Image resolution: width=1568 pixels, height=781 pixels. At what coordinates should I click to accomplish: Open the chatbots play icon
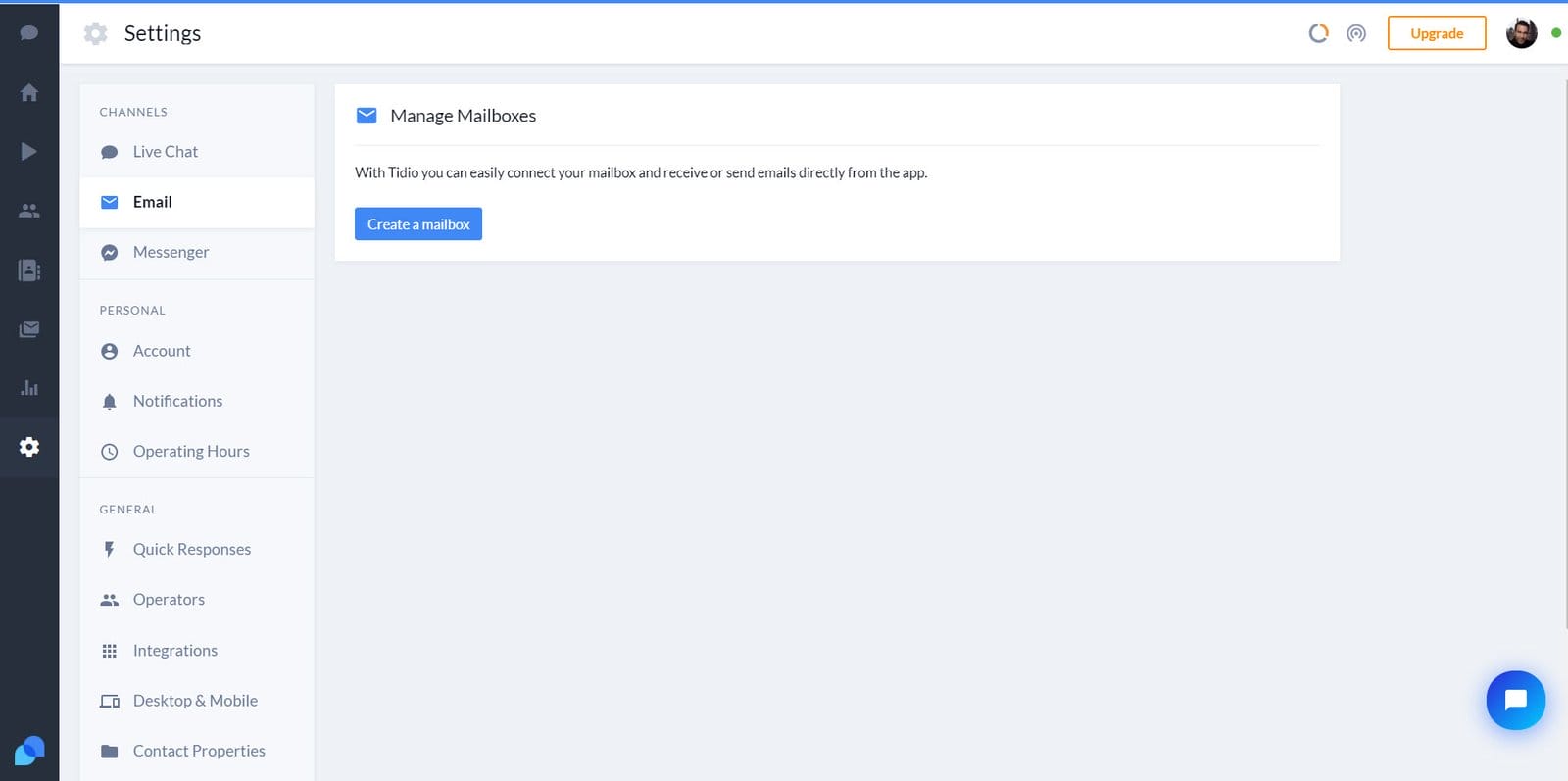click(29, 151)
